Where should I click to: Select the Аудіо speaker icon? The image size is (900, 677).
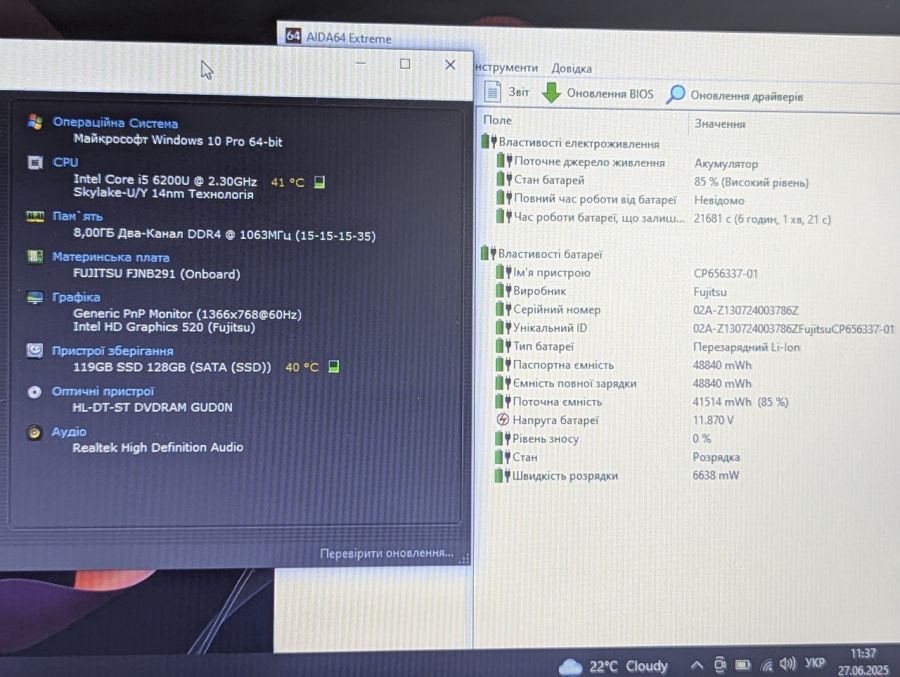pyautogui.click(x=34, y=432)
